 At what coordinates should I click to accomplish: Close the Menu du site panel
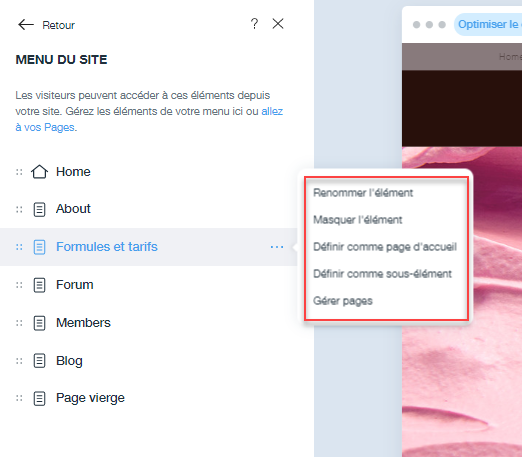click(278, 24)
